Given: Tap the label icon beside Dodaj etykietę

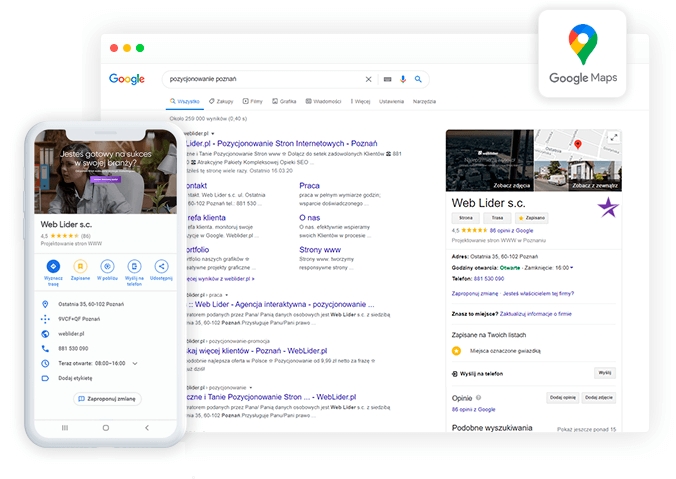Looking at the screenshot, I should click(x=45, y=378).
